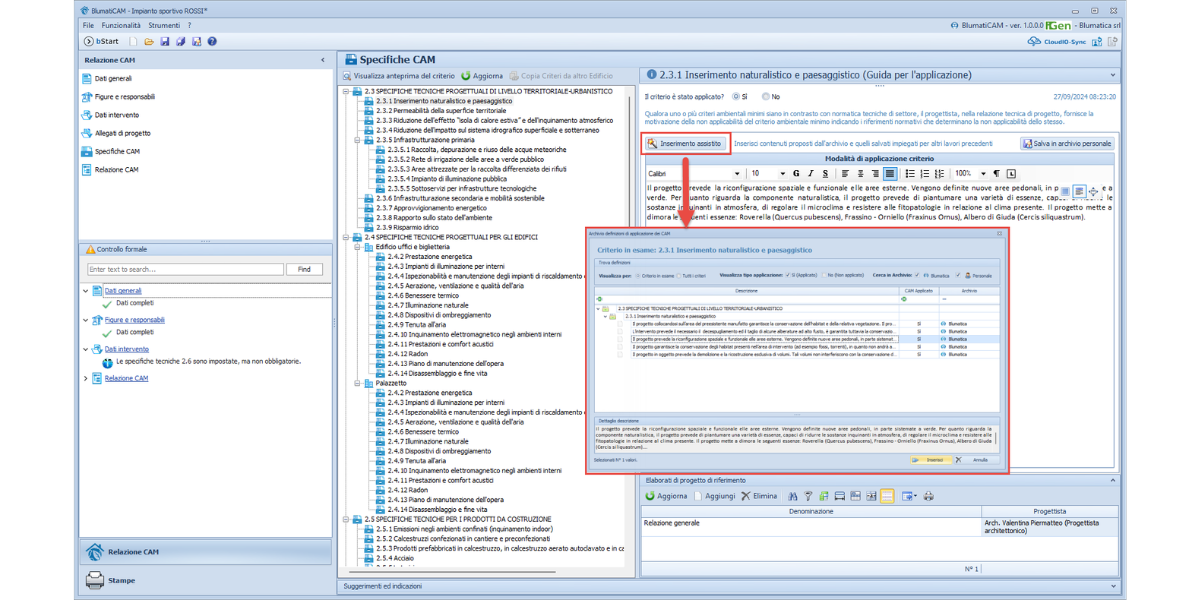Collapse the Elaborati di progetto di riferimento panel
The width and height of the screenshot is (1200, 600).
[1113, 480]
